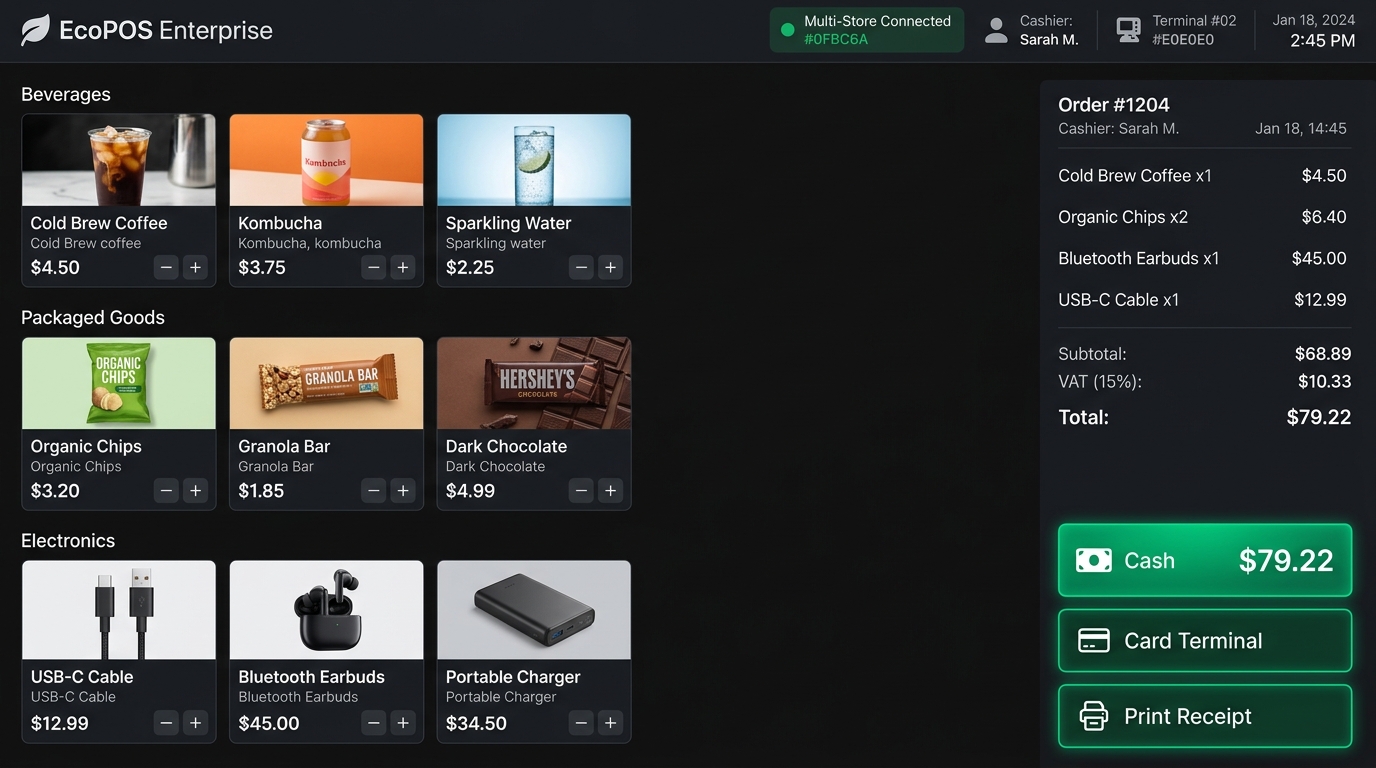This screenshot has width=1376, height=768.
Task: Select the Cold Brew Coffee product image
Action: 119,160
